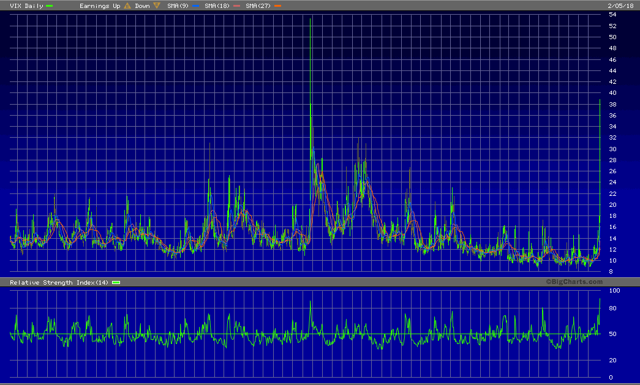
Task: Click the 2/05/18 date label
Action: 621,6
